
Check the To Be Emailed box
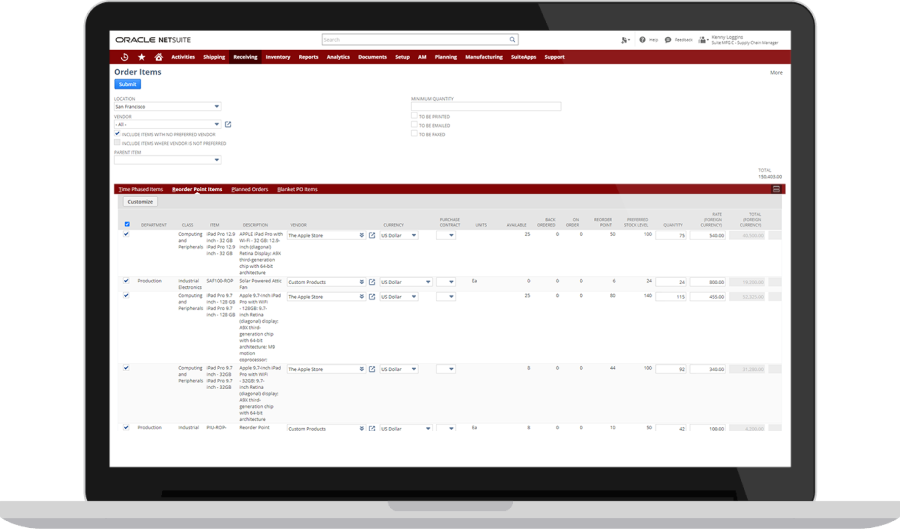[414, 125]
